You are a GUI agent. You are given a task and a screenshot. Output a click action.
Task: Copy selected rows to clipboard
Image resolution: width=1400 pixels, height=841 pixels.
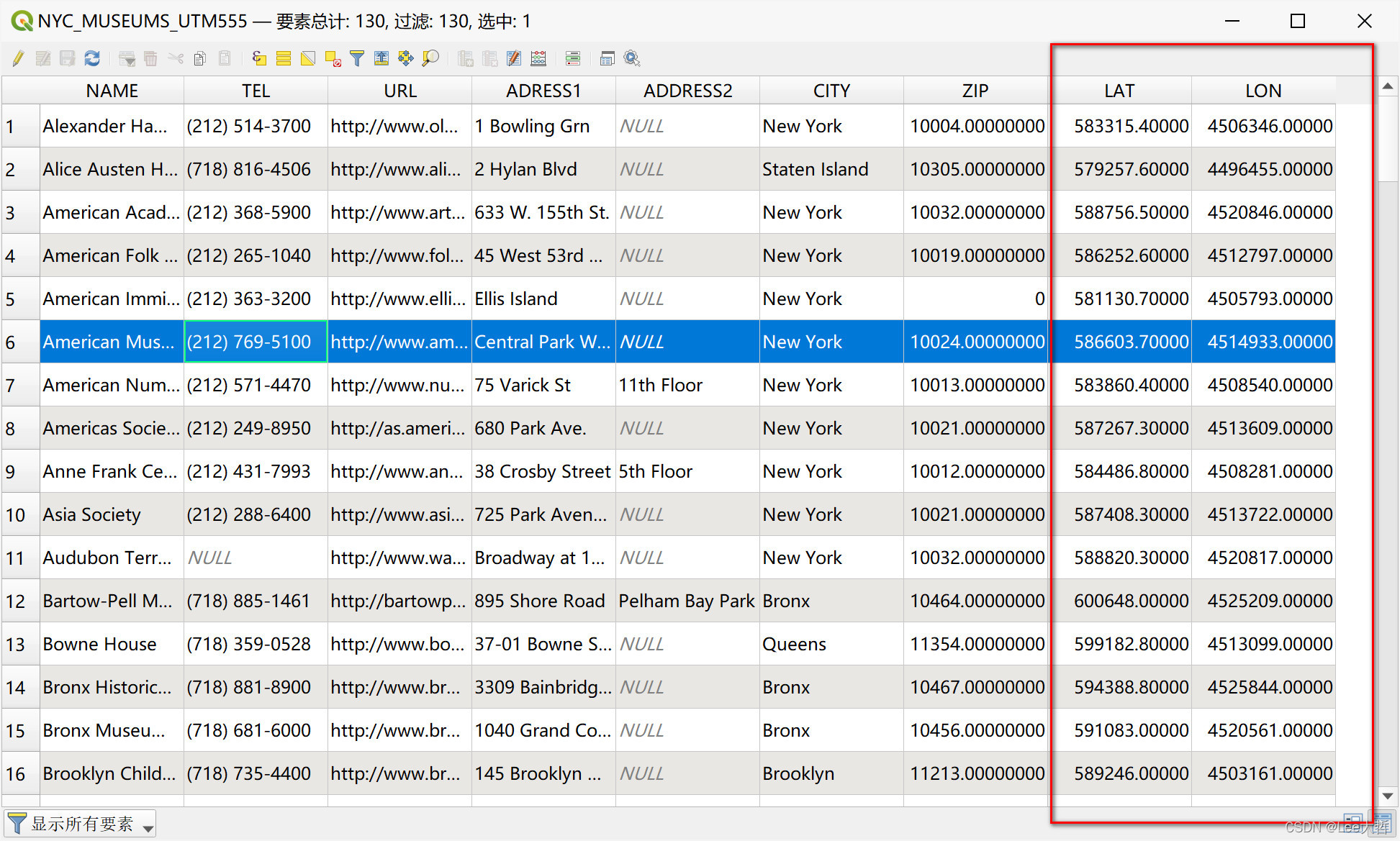coord(200,59)
